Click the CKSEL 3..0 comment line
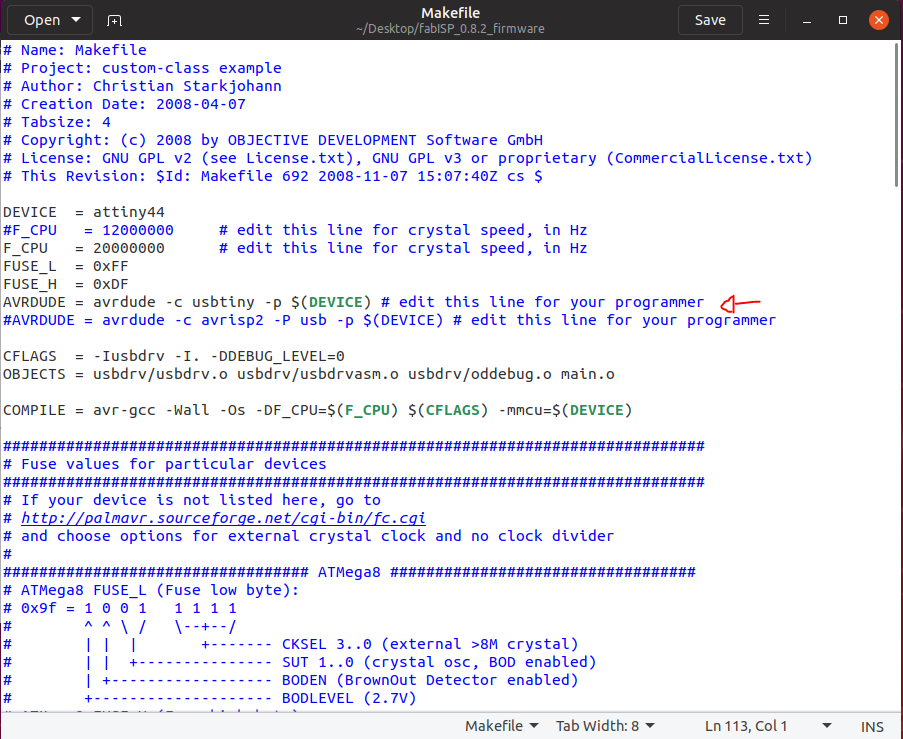 pos(291,644)
